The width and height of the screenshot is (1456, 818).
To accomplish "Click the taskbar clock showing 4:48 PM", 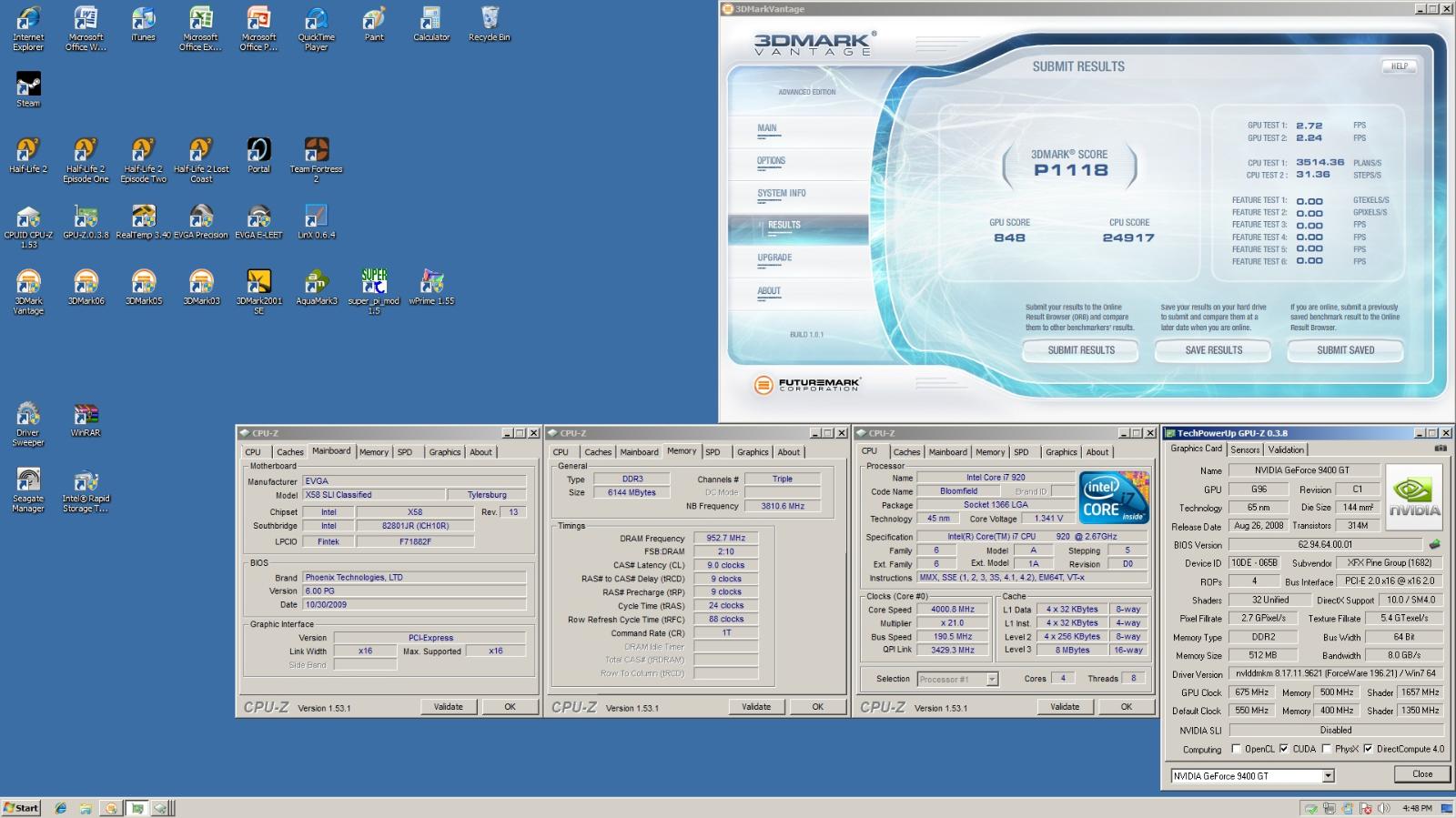I will coord(1417,808).
